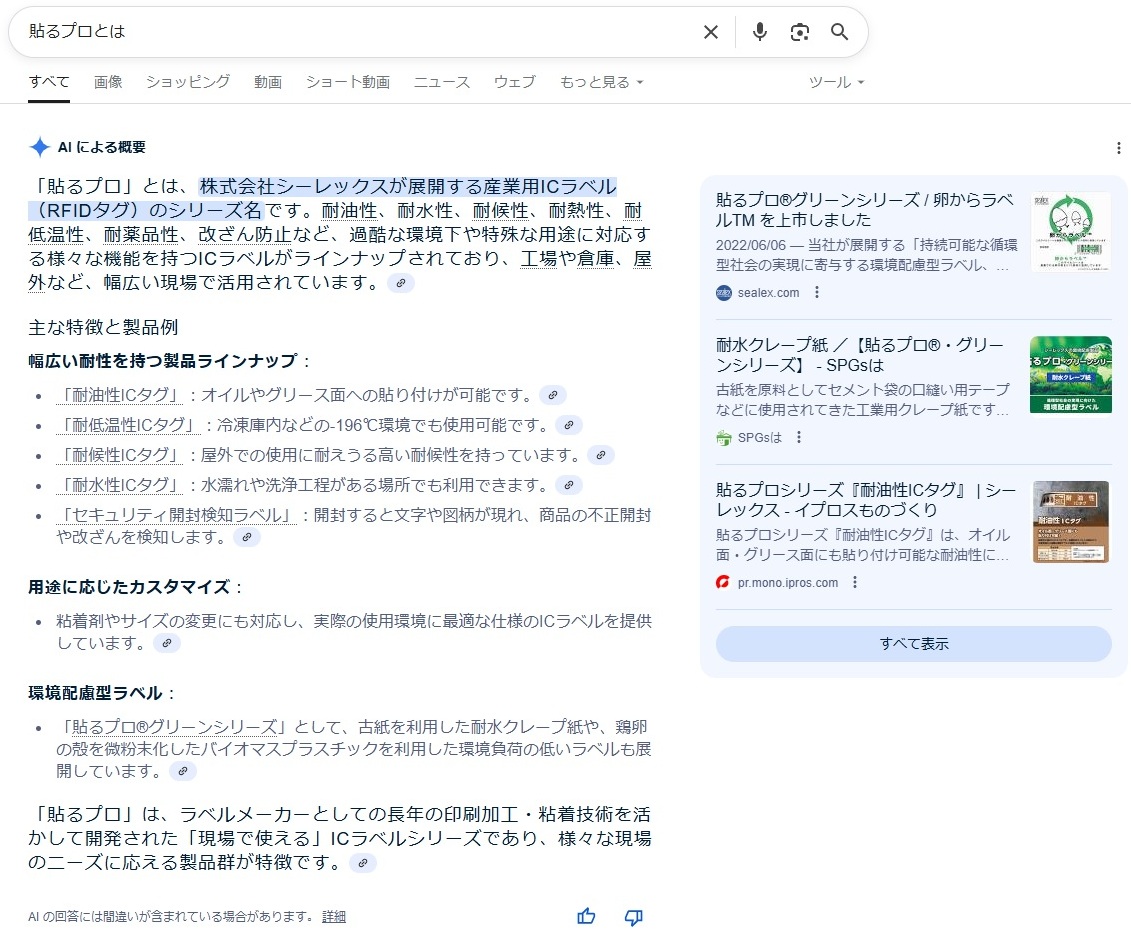Give thumbs down to AI overview

pos(633,916)
